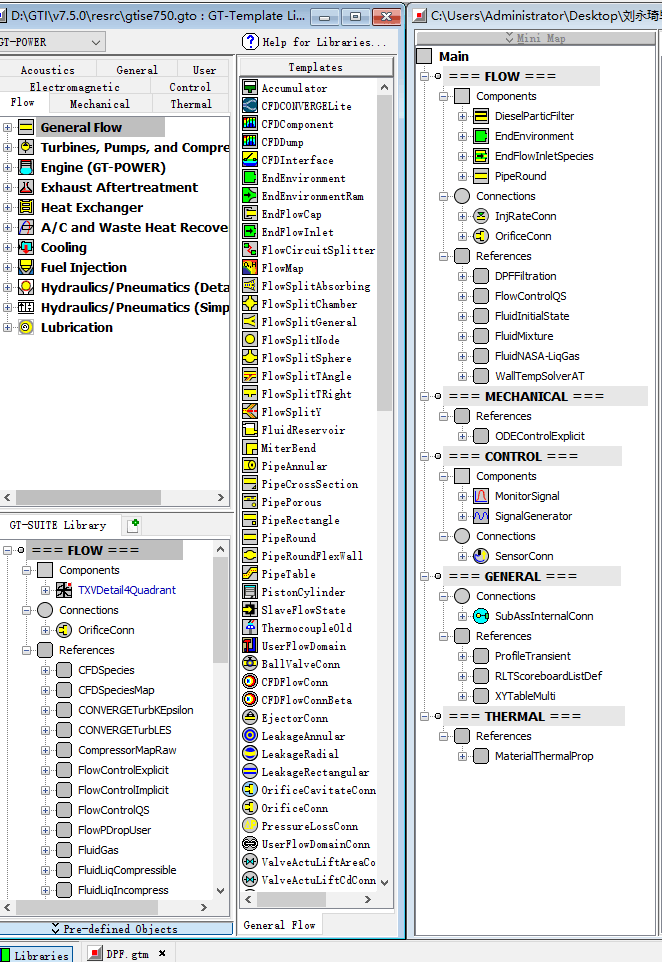Select the FlowMap template icon
Image resolution: width=662 pixels, height=962 pixels.
click(250, 267)
